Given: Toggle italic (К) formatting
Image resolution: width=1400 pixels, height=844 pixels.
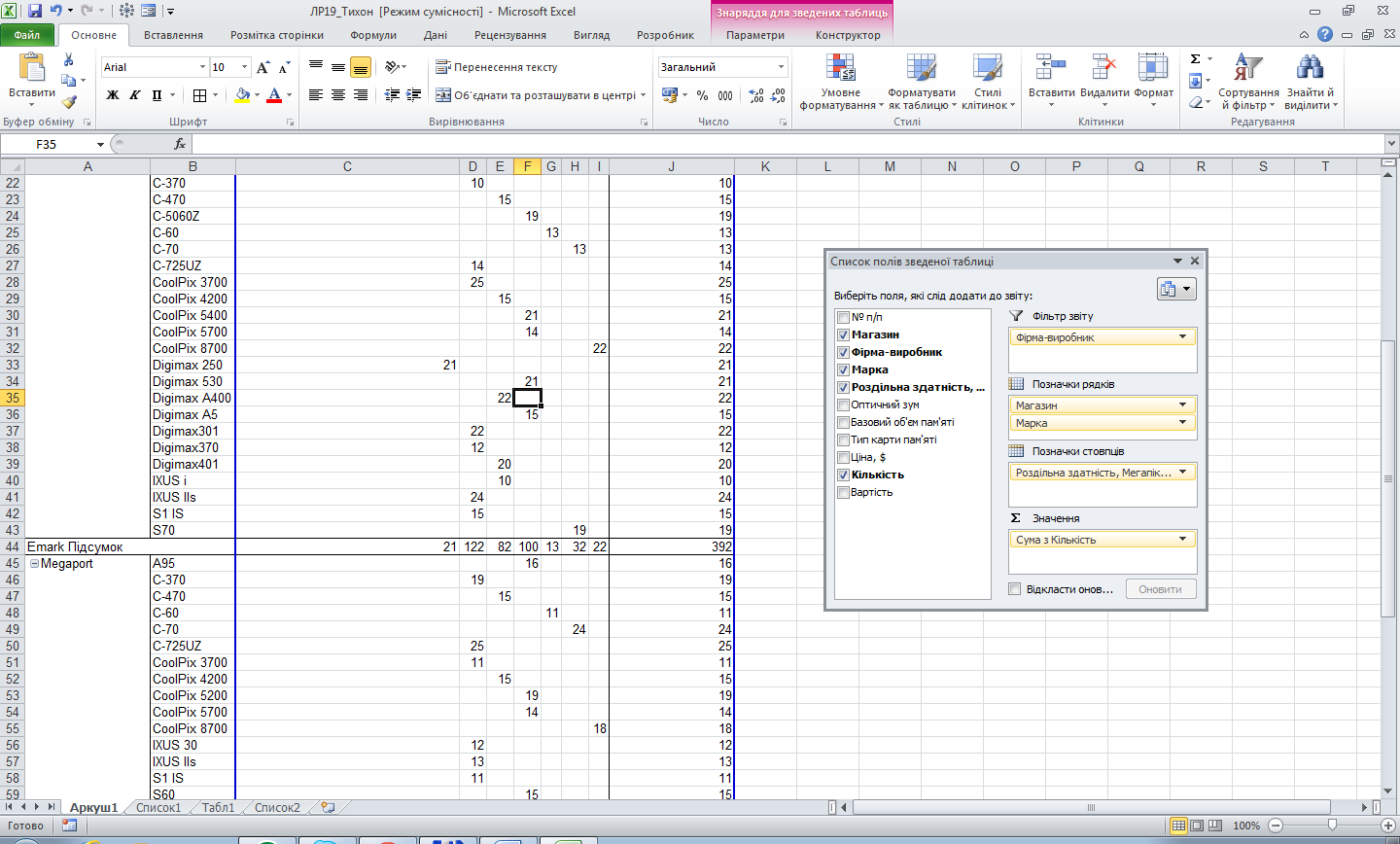Looking at the screenshot, I should 134,95.
